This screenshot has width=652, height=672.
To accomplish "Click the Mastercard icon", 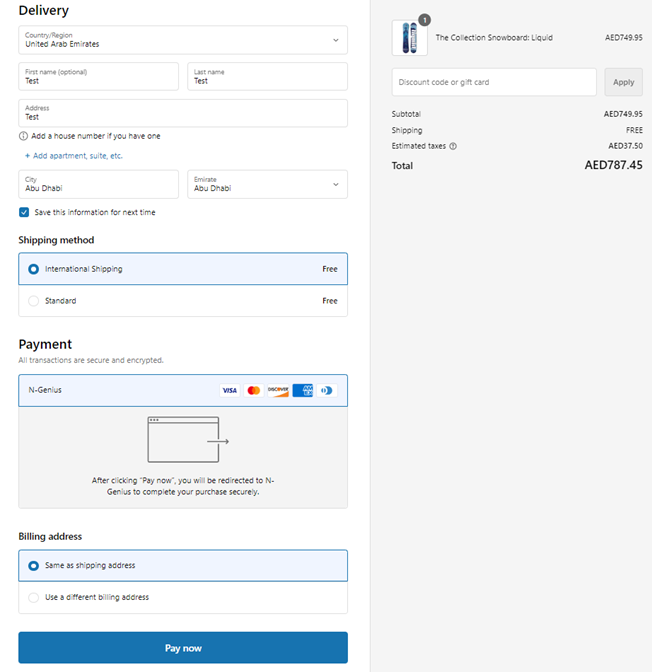I will point(254,390).
